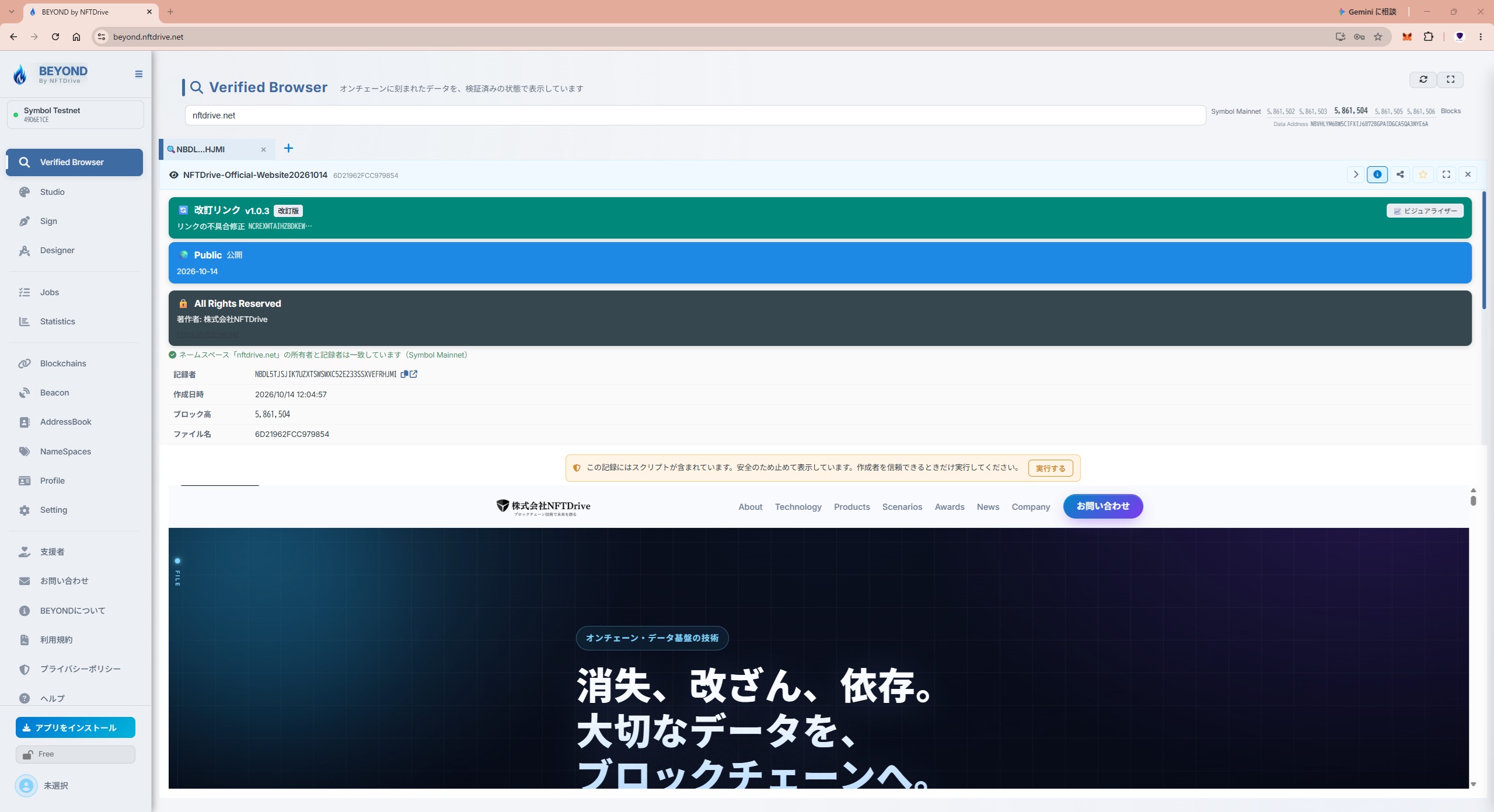The image size is (1494, 812).
Task: Click the share icon in record toolbar
Action: pyautogui.click(x=1400, y=174)
